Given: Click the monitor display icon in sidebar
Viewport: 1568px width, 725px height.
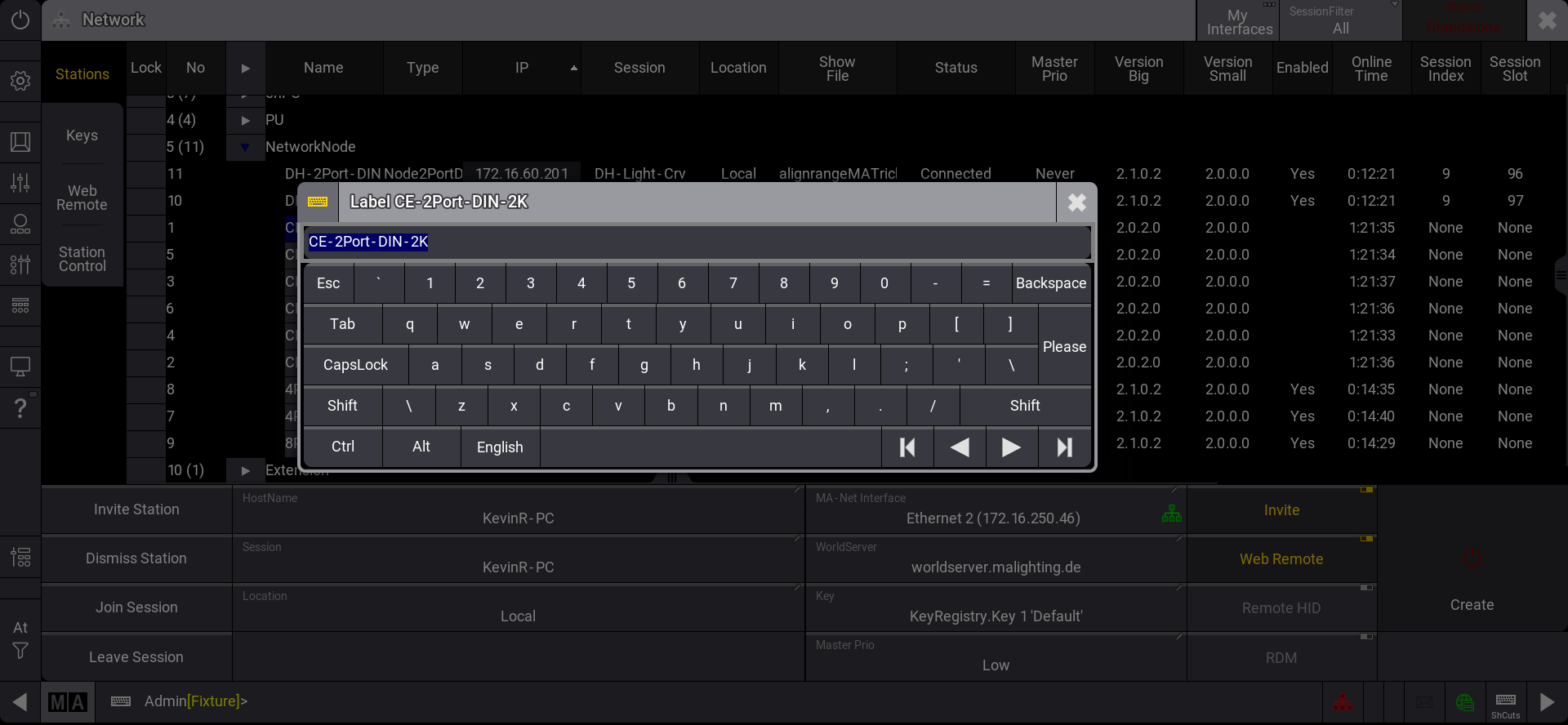Looking at the screenshot, I should 20,367.
